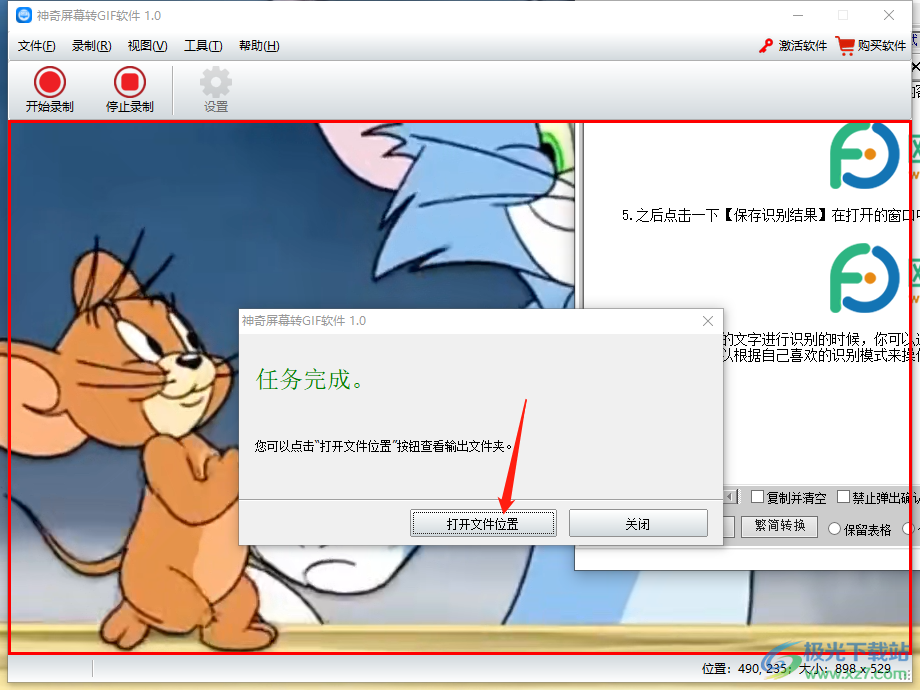Tick the 复制并清空 checkbox
920x690 pixels.
point(757,498)
